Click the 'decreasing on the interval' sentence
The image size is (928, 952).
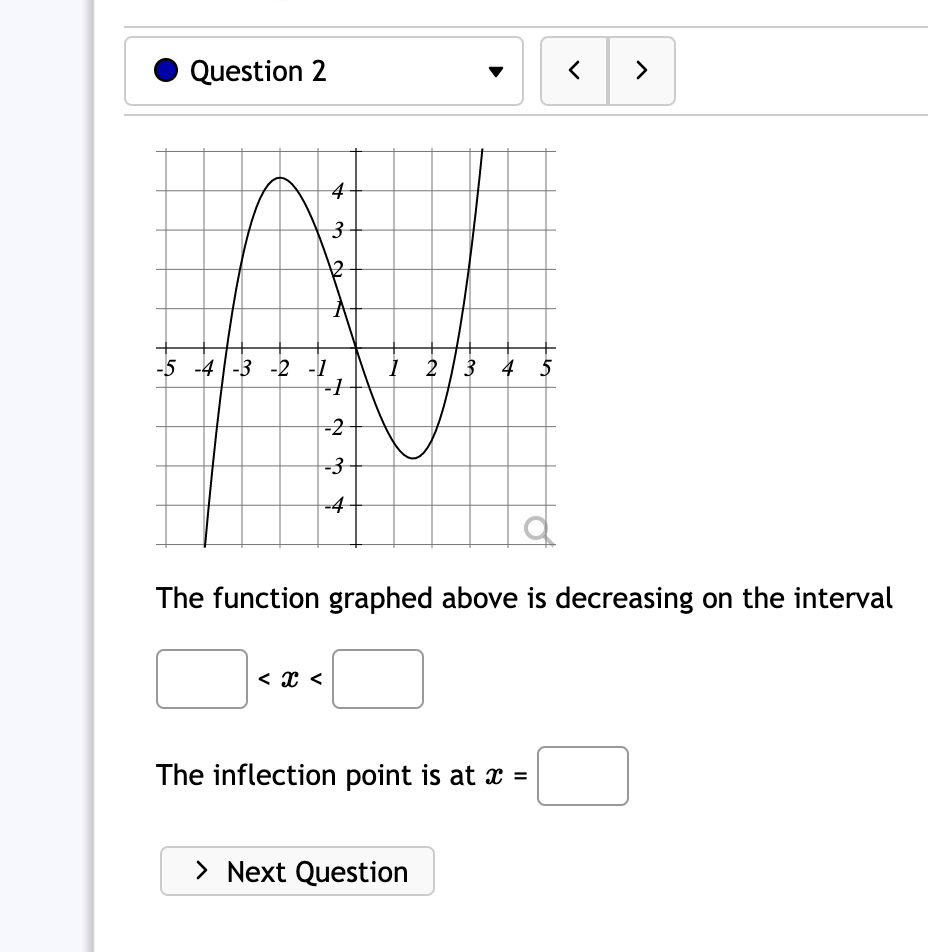(524, 599)
